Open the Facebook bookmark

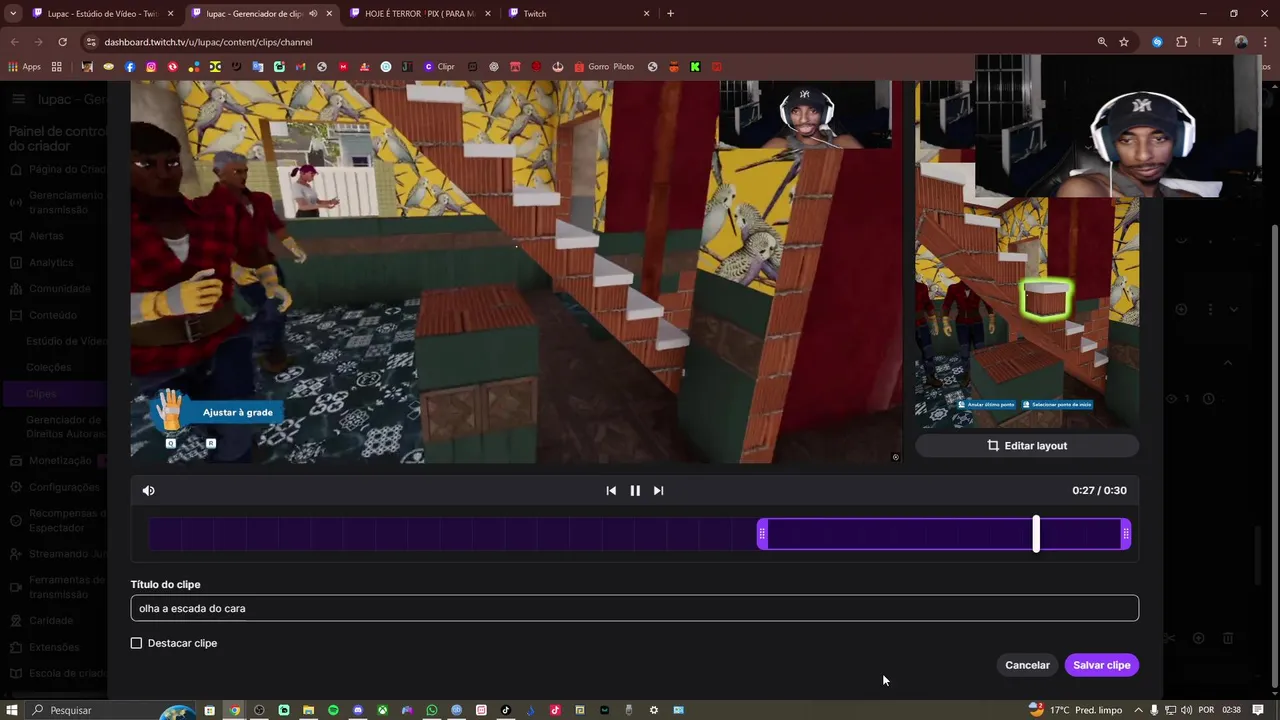[130, 67]
